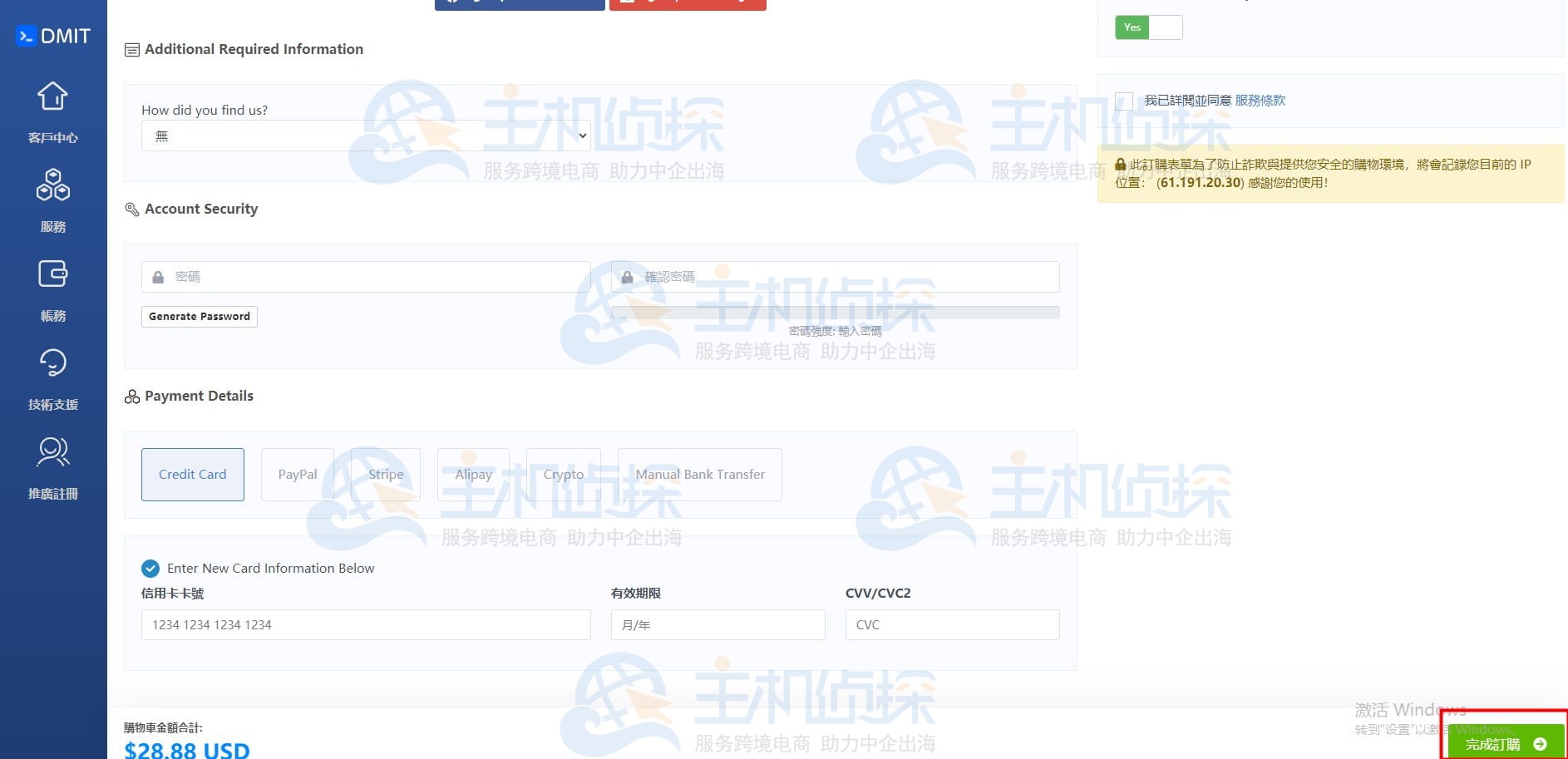
Task: Open 帳務 billing via the wallet icon
Action: (52, 274)
